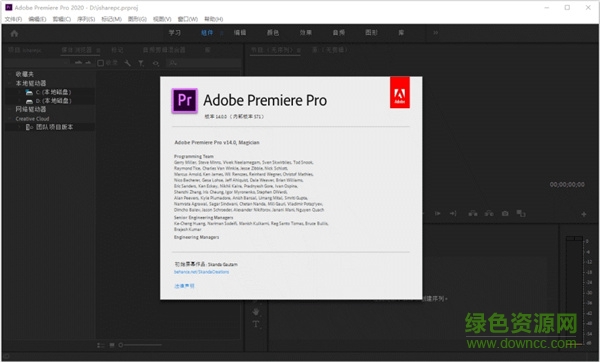
Task: Switch to the 学习 workspace
Action: (x=174, y=33)
